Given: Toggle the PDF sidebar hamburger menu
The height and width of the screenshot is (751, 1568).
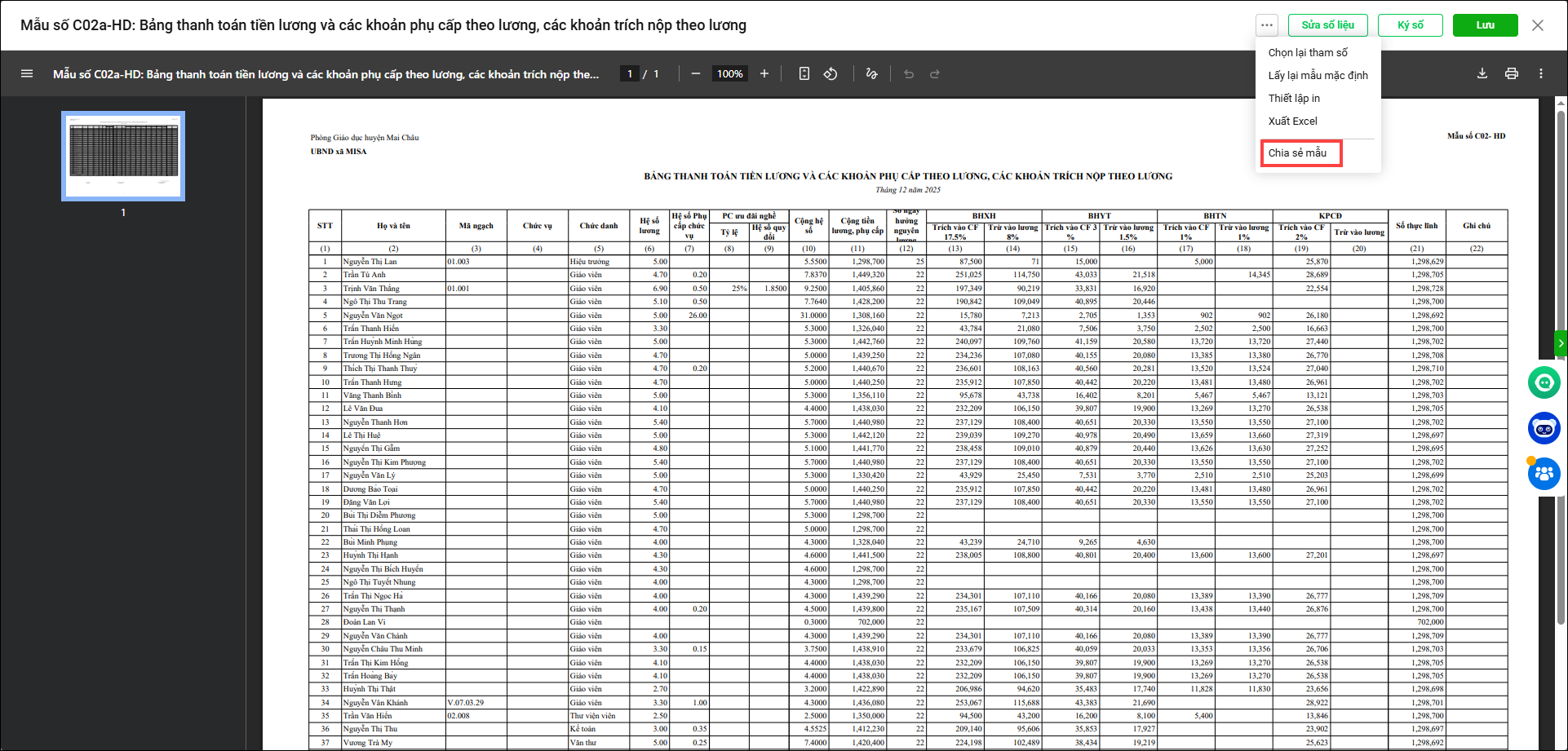Looking at the screenshot, I should 27,73.
